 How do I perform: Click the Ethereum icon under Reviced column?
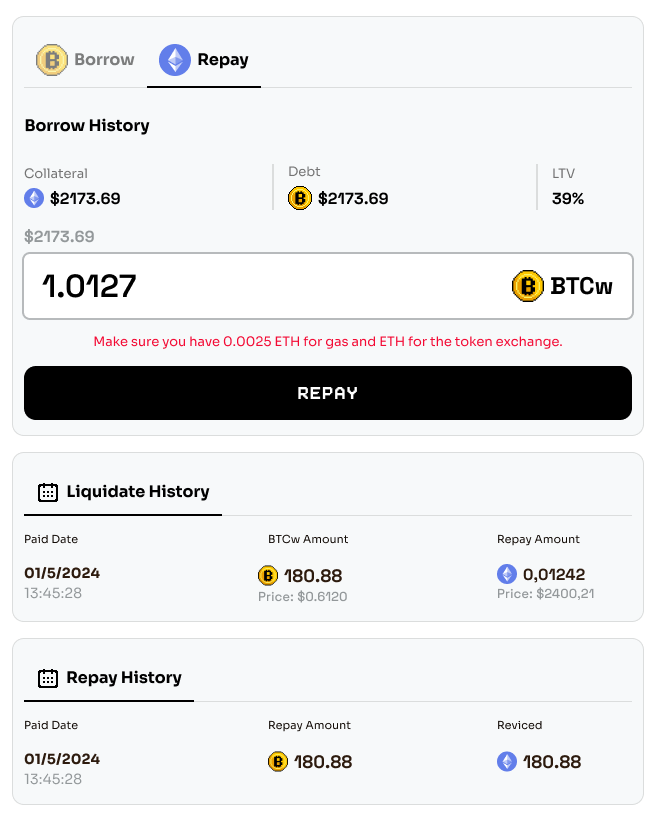(508, 762)
